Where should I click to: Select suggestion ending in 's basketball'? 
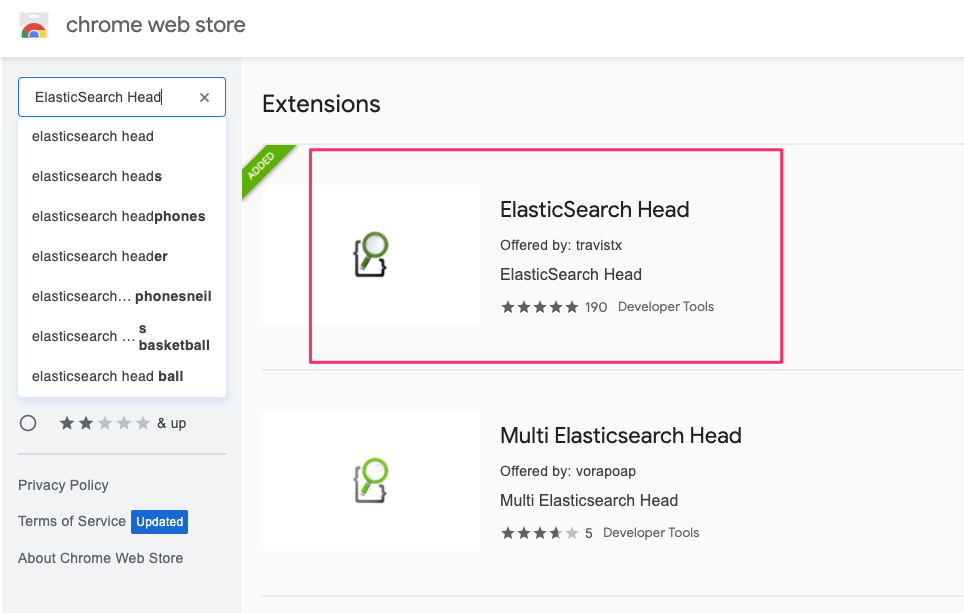pos(122,336)
